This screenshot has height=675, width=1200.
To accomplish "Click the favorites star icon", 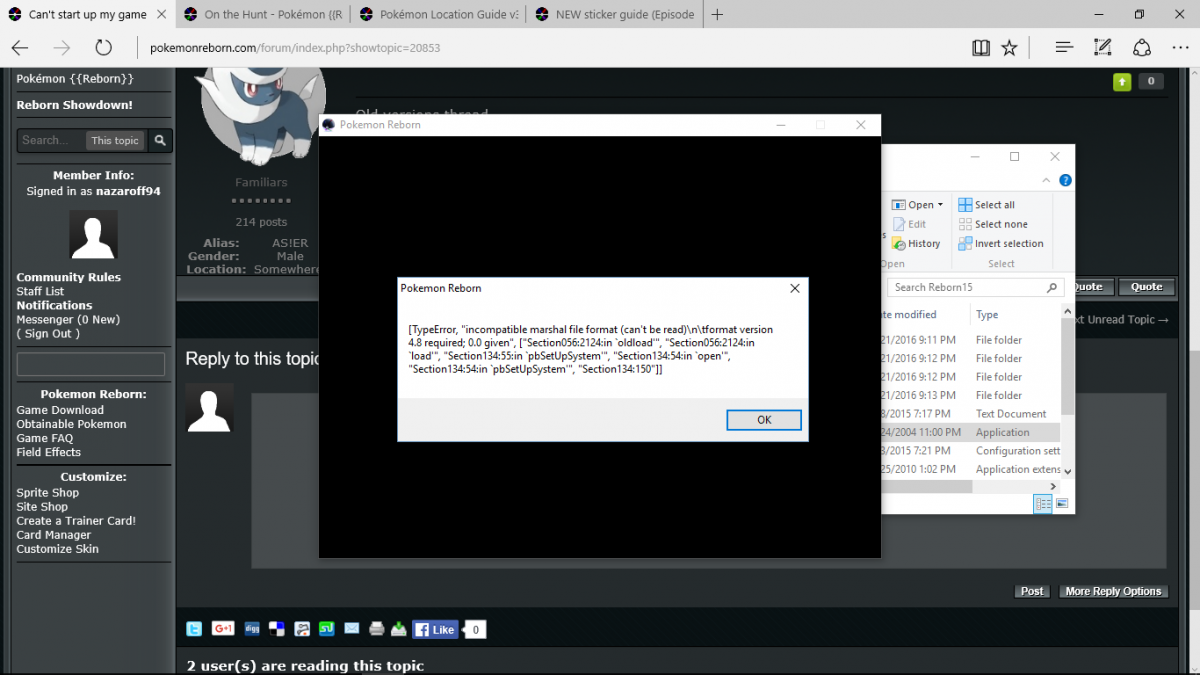I will click(1010, 47).
